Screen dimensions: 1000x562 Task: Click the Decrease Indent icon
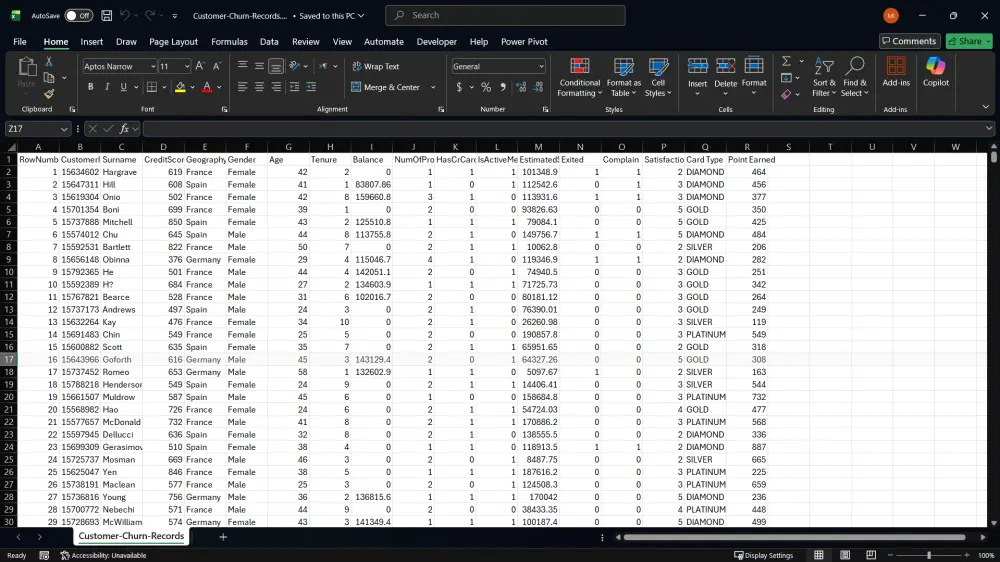294,87
